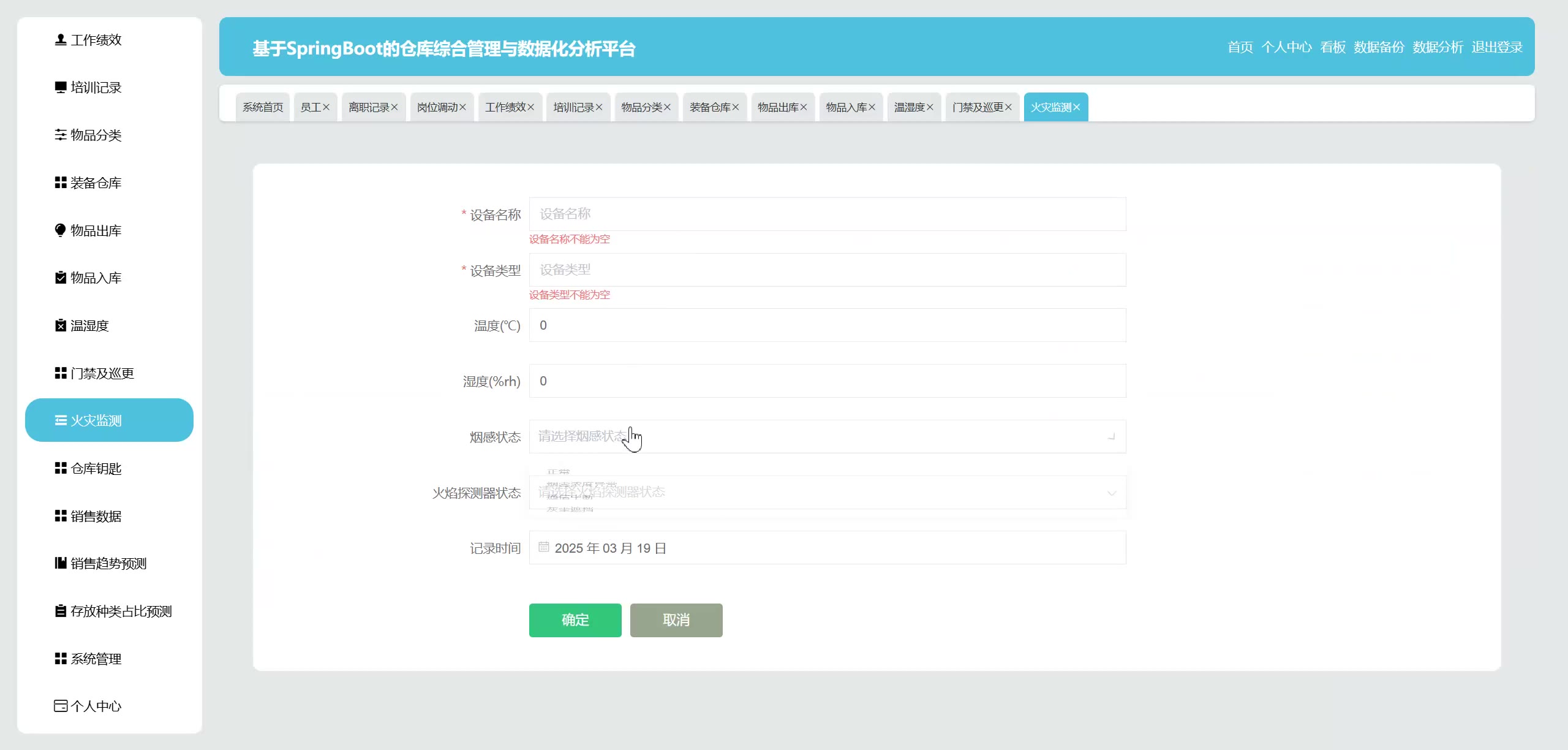This screenshot has width=1568, height=750.
Task: Click 退出登录 in the header
Action: [x=1496, y=47]
